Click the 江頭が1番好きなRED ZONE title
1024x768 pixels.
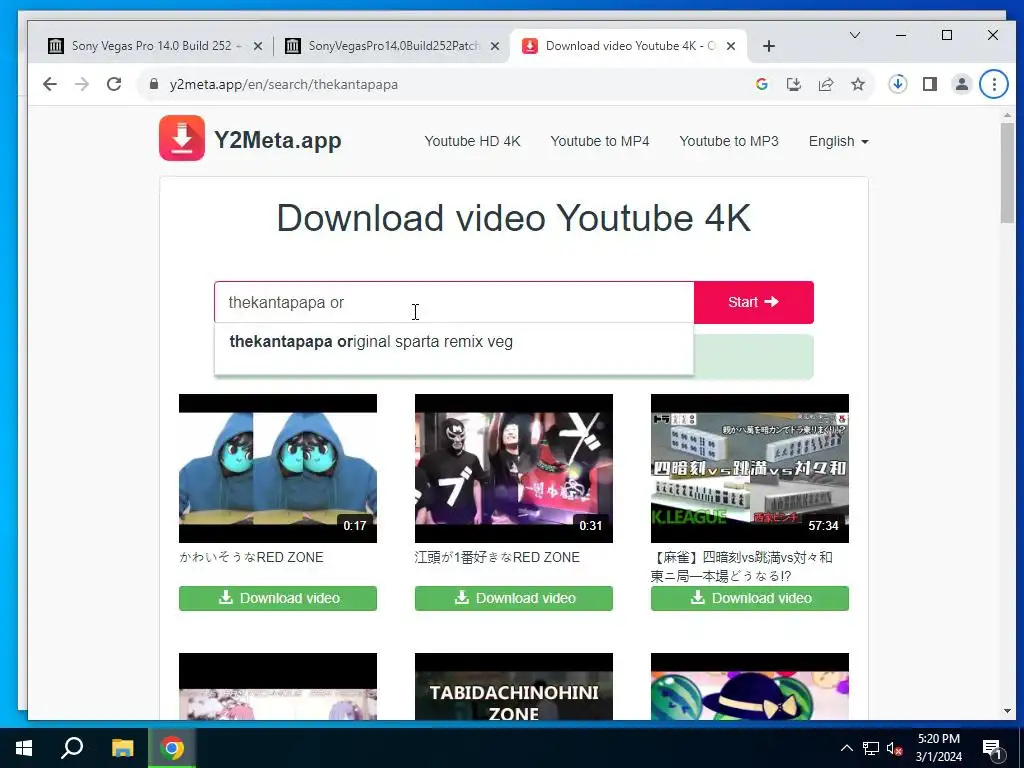pyautogui.click(x=497, y=557)
